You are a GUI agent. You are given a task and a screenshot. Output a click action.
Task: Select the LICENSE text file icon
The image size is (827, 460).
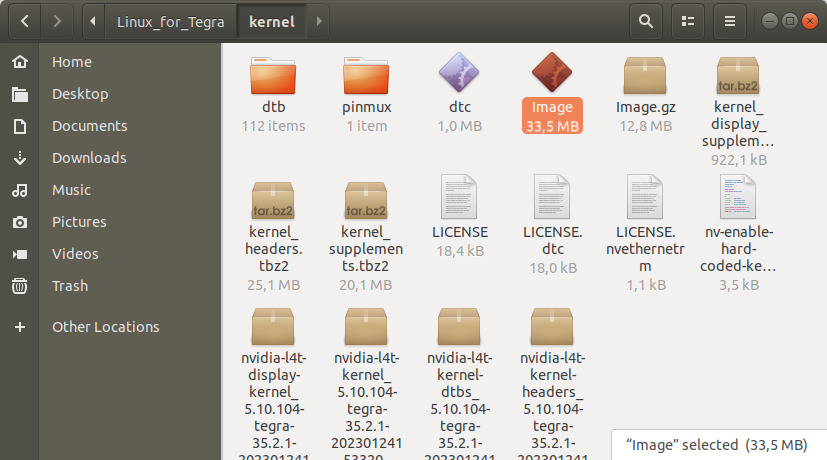459,197
